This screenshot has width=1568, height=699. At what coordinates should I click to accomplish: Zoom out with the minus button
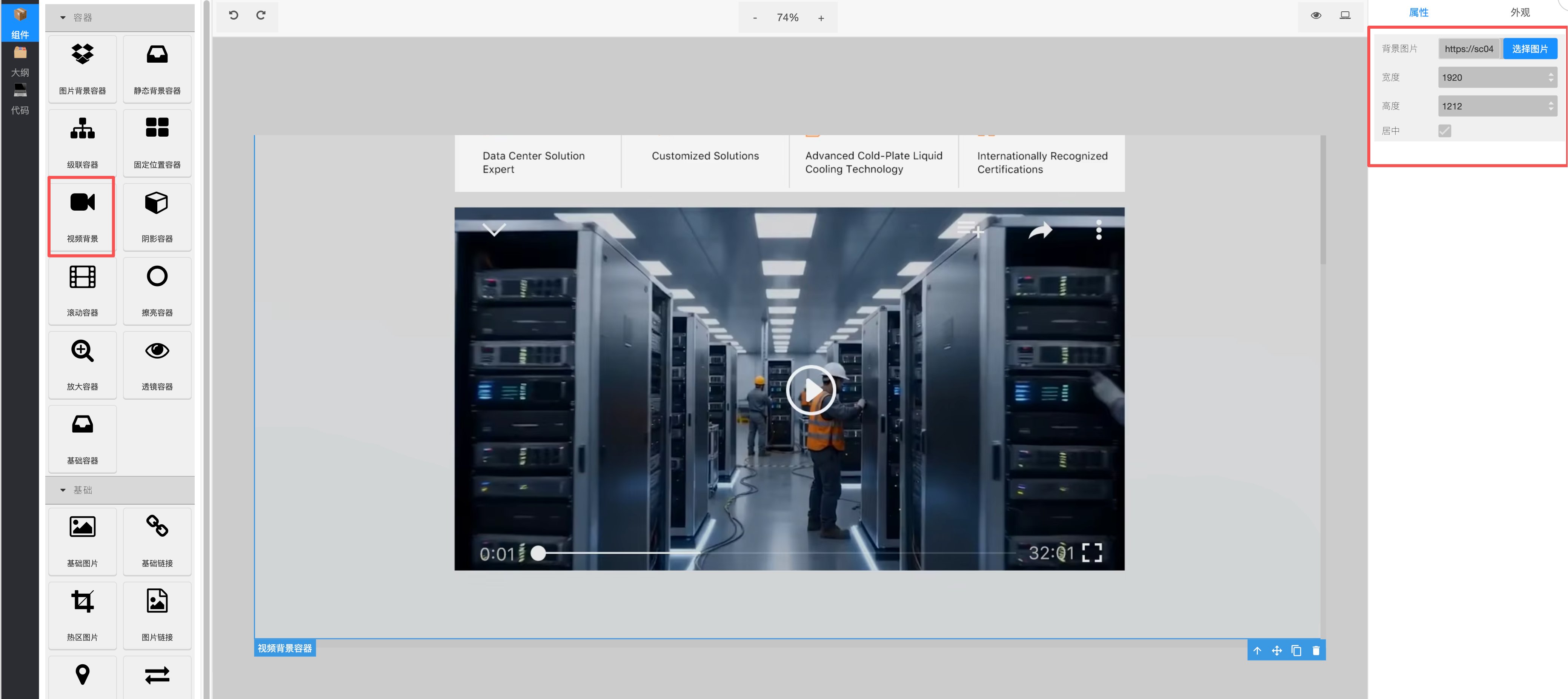(755, 18)
